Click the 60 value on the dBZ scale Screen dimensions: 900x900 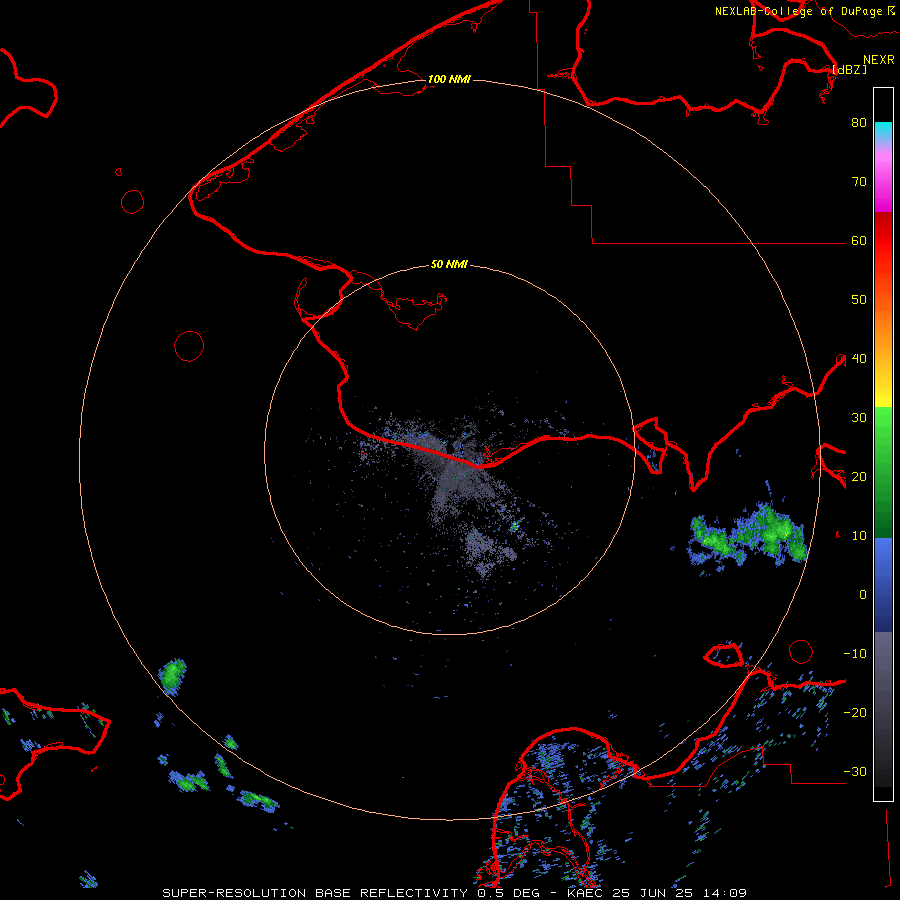point(859,240)
